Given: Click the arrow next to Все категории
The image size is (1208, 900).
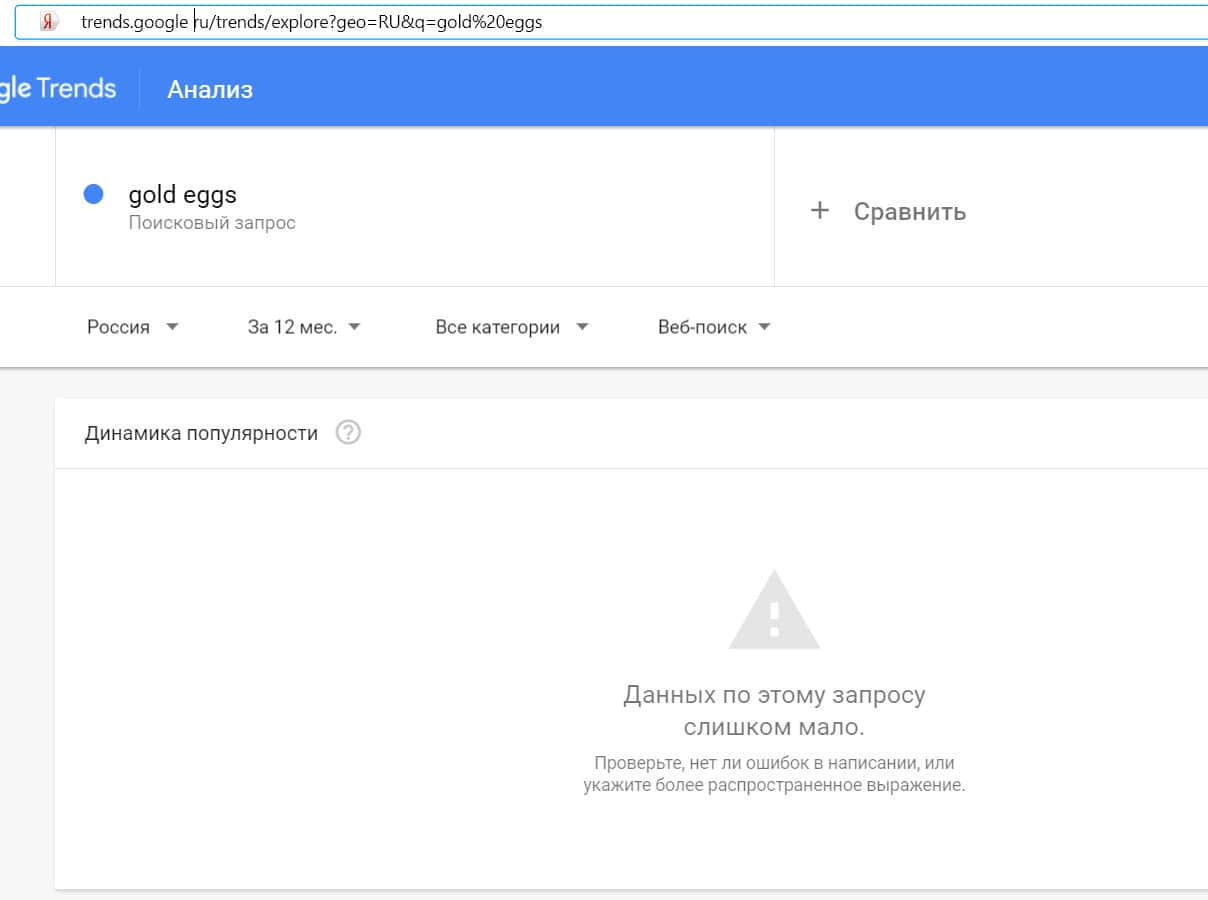Looking at the screenshot, I should [582, 327].
